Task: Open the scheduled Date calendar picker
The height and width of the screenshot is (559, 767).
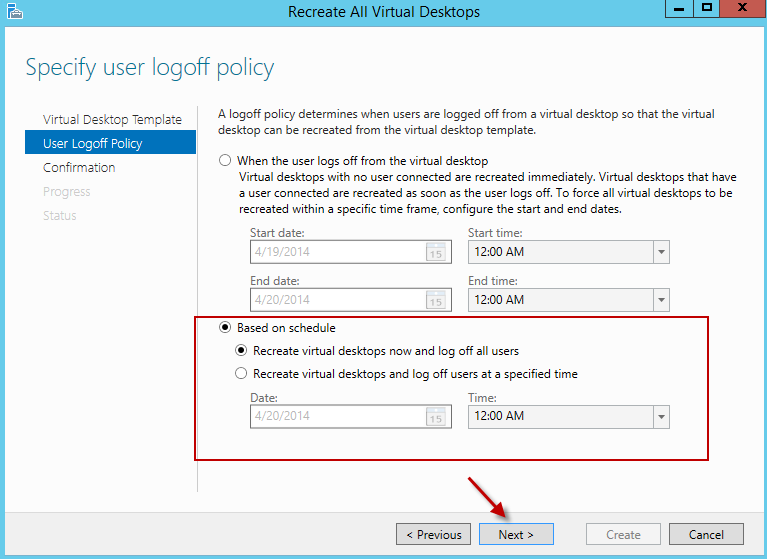Action: coord(435,416)
